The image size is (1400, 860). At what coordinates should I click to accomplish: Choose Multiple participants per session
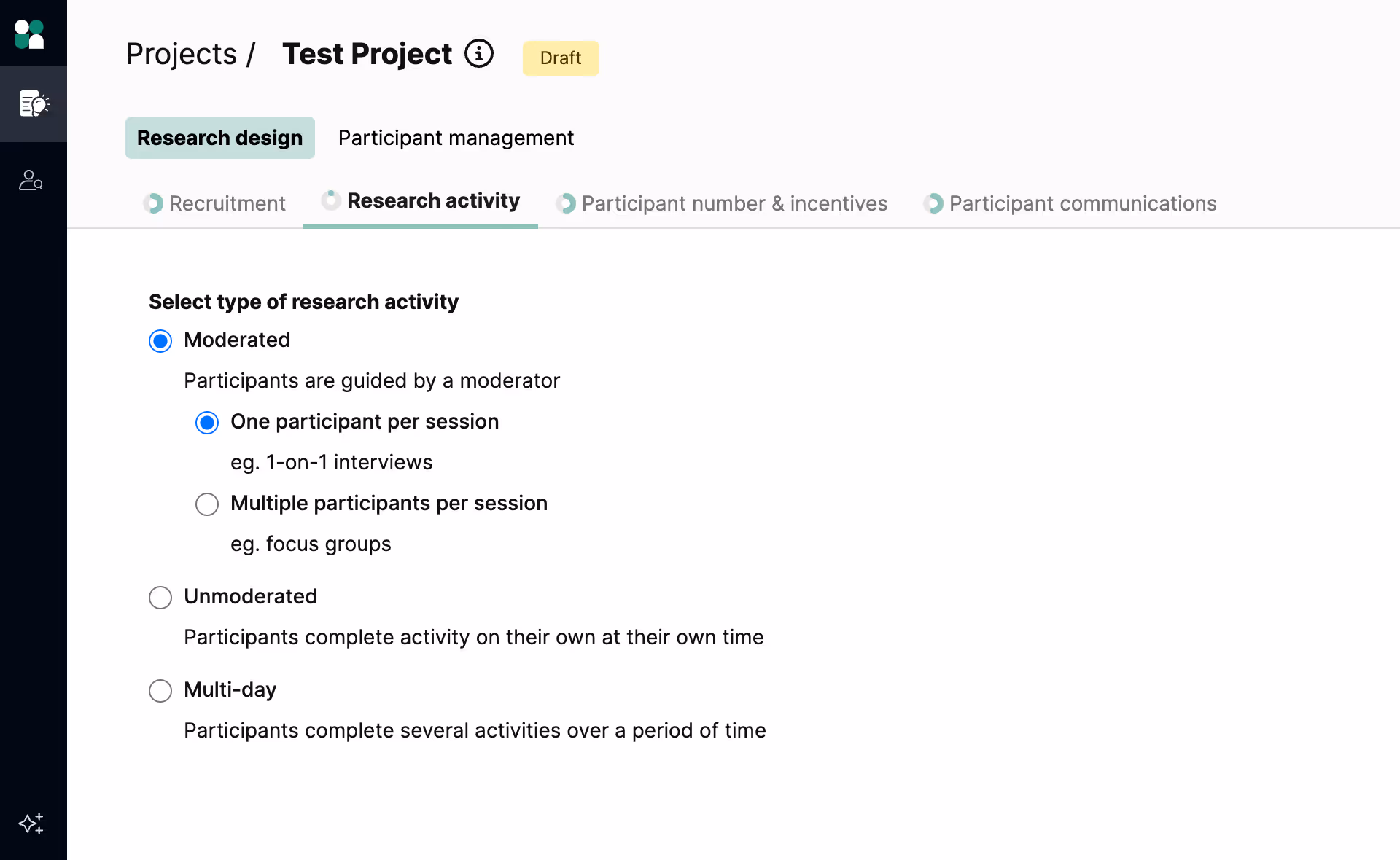pos(207,504)
